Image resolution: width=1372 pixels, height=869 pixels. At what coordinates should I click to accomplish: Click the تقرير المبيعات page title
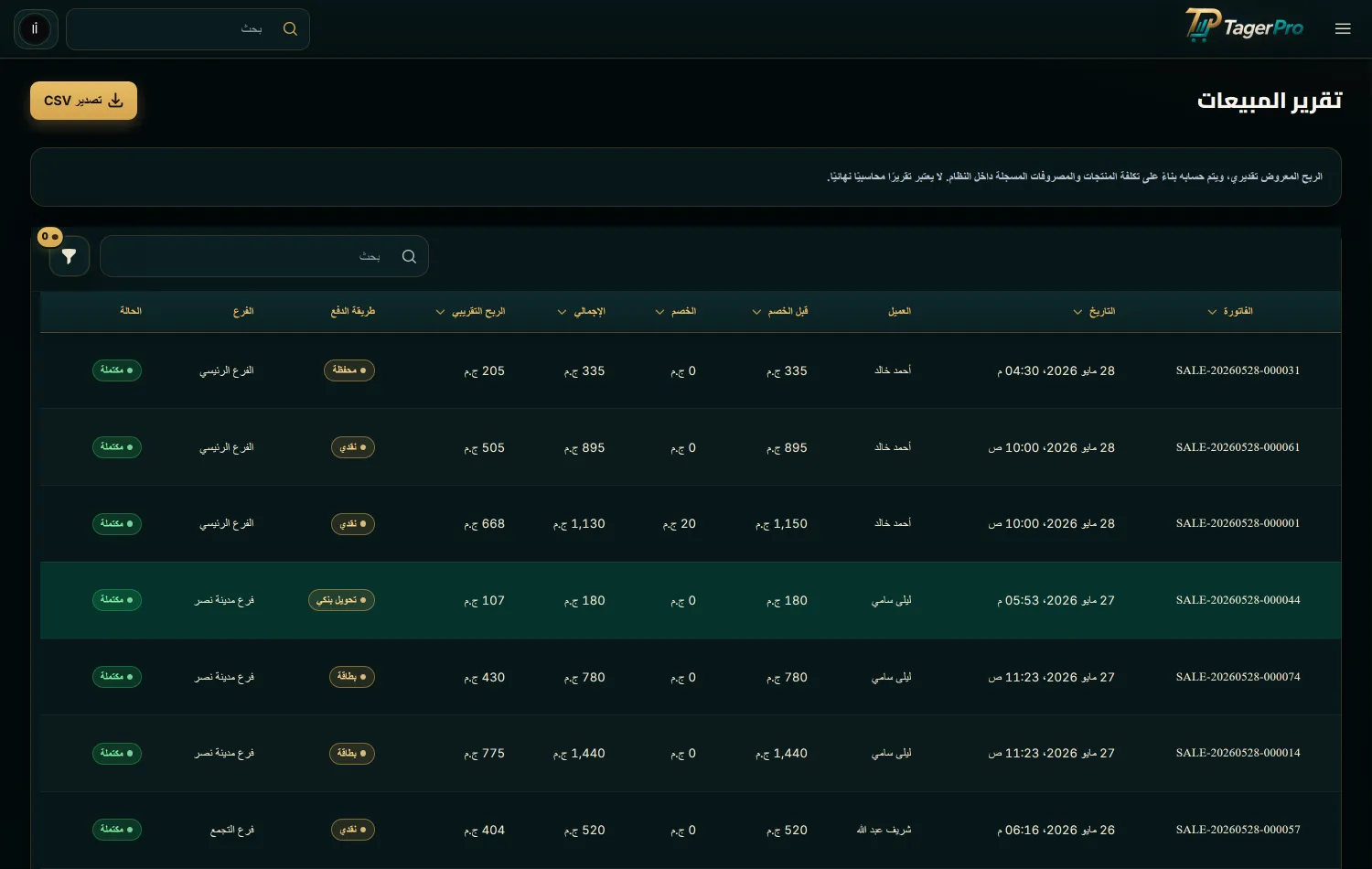1270,101
